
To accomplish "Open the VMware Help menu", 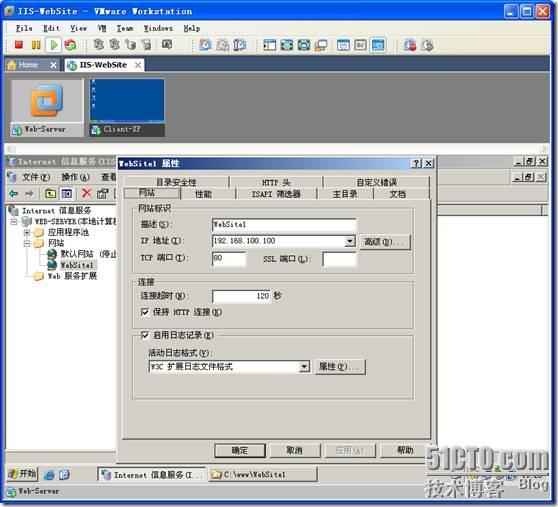I will click(x=192, y=28).
